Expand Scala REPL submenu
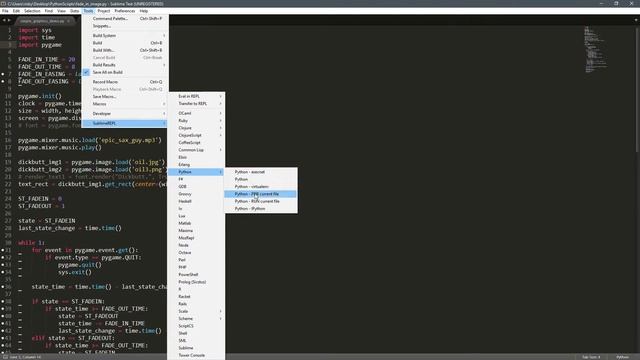The image size is (640, 360). coord(196,311)
